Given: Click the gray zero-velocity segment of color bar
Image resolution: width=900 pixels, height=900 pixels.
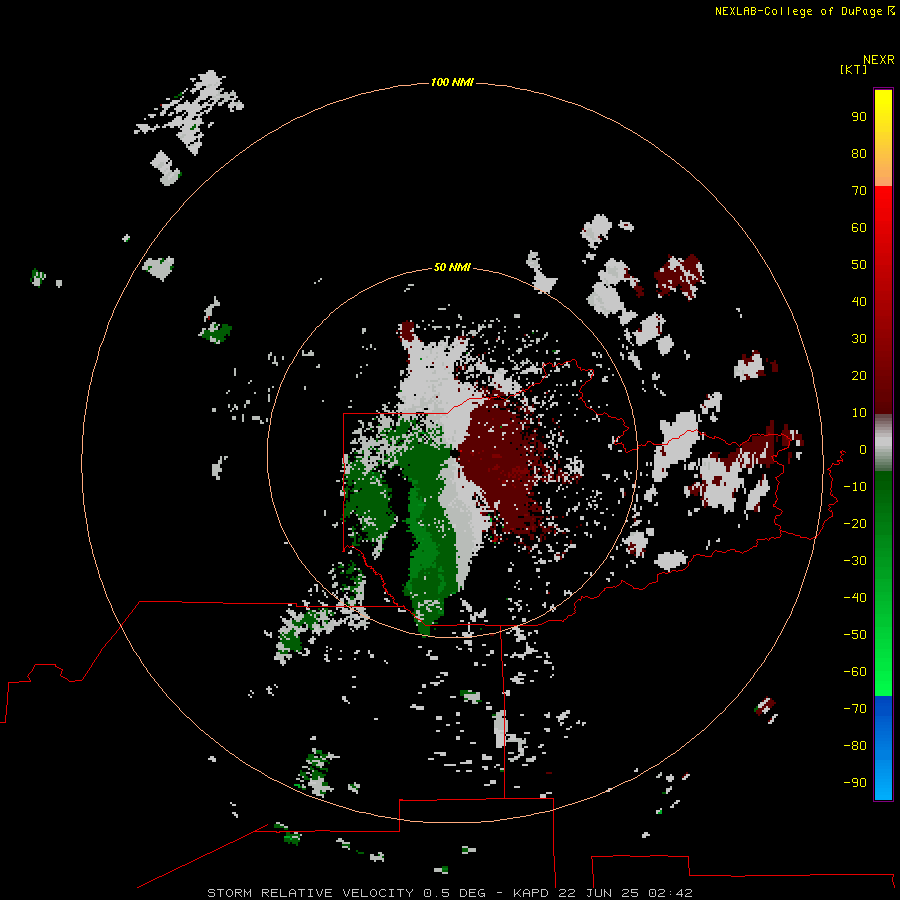Looking at the screenshot, I should (x=883, y=443).
